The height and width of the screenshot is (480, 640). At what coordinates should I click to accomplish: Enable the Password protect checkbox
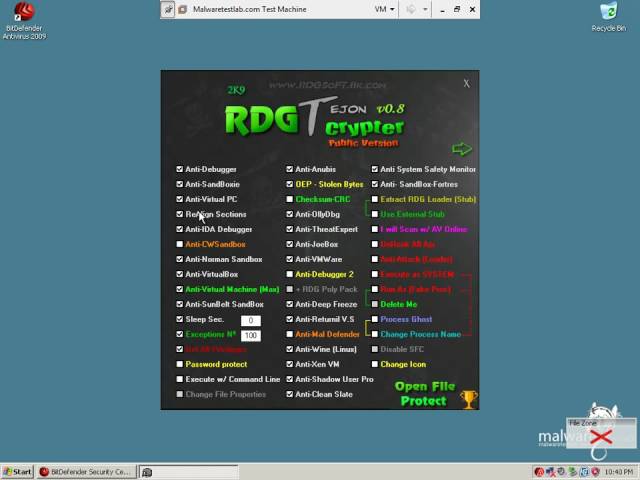tap(180, 364)
